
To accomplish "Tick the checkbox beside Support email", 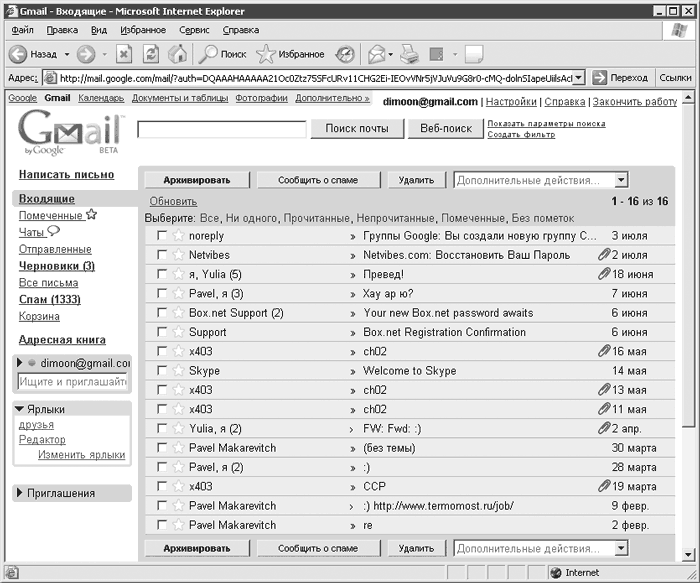I will (x=162, y=332).
